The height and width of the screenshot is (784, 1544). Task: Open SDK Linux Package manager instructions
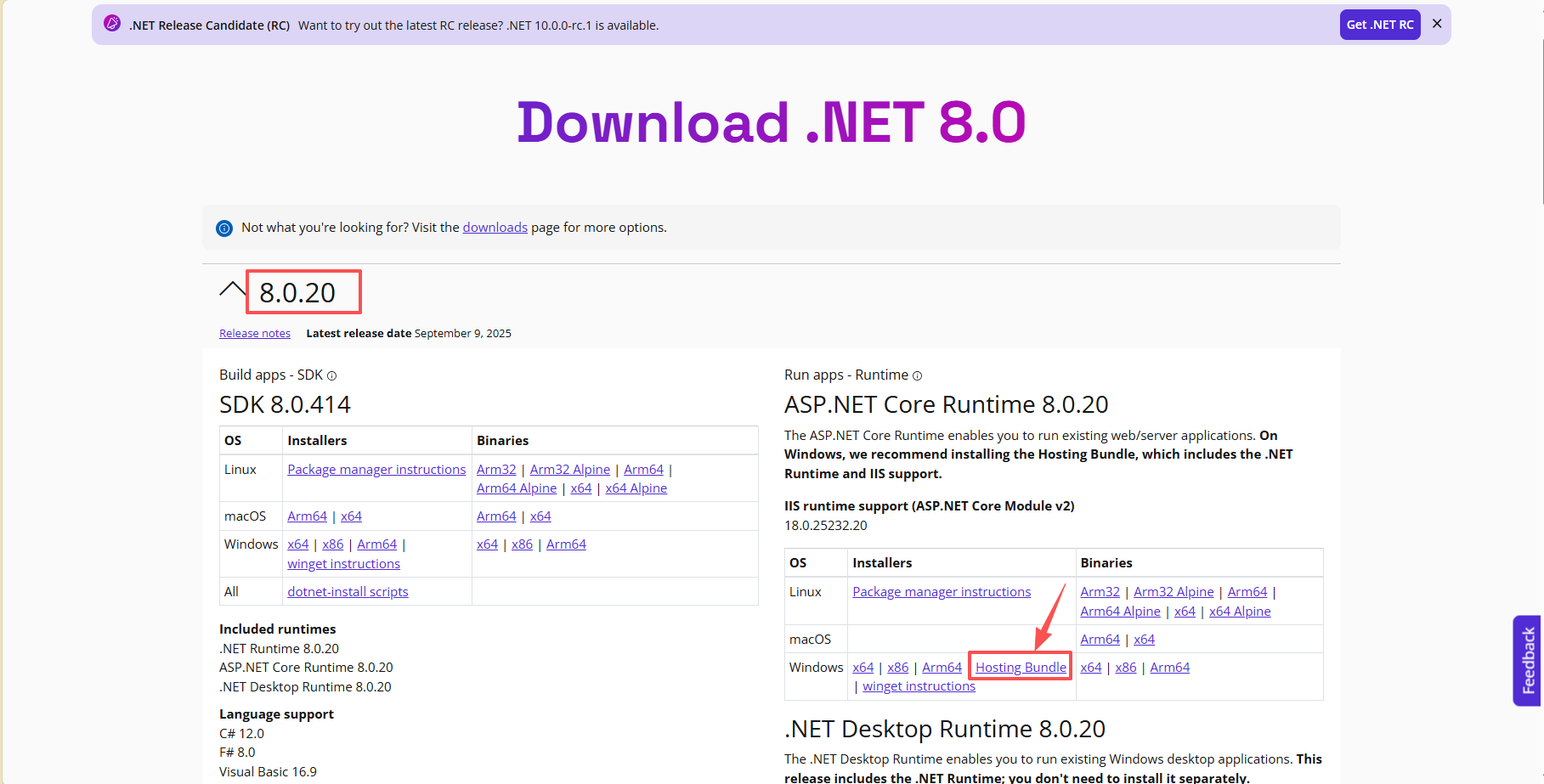pos(376,470)
